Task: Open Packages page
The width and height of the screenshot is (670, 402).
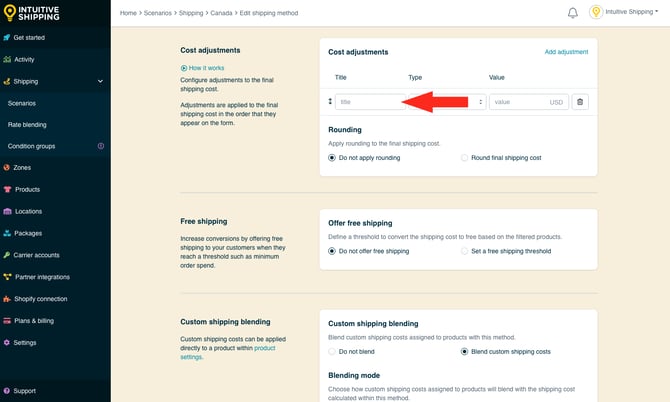Action: click(x=28, y=233)
